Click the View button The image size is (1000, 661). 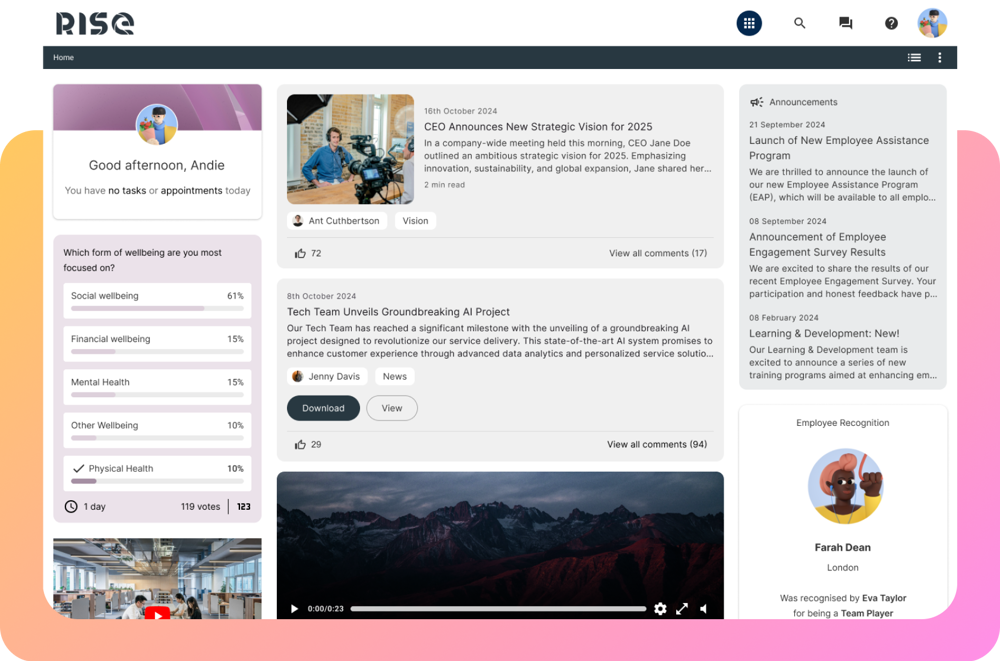pos(392,408)
